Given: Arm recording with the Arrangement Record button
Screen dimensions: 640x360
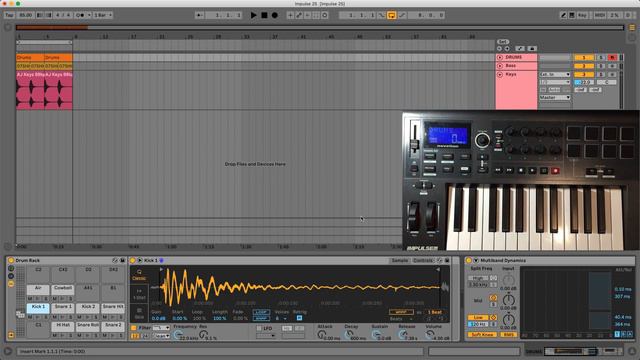Looking at the screenshot, I should 275,15.
